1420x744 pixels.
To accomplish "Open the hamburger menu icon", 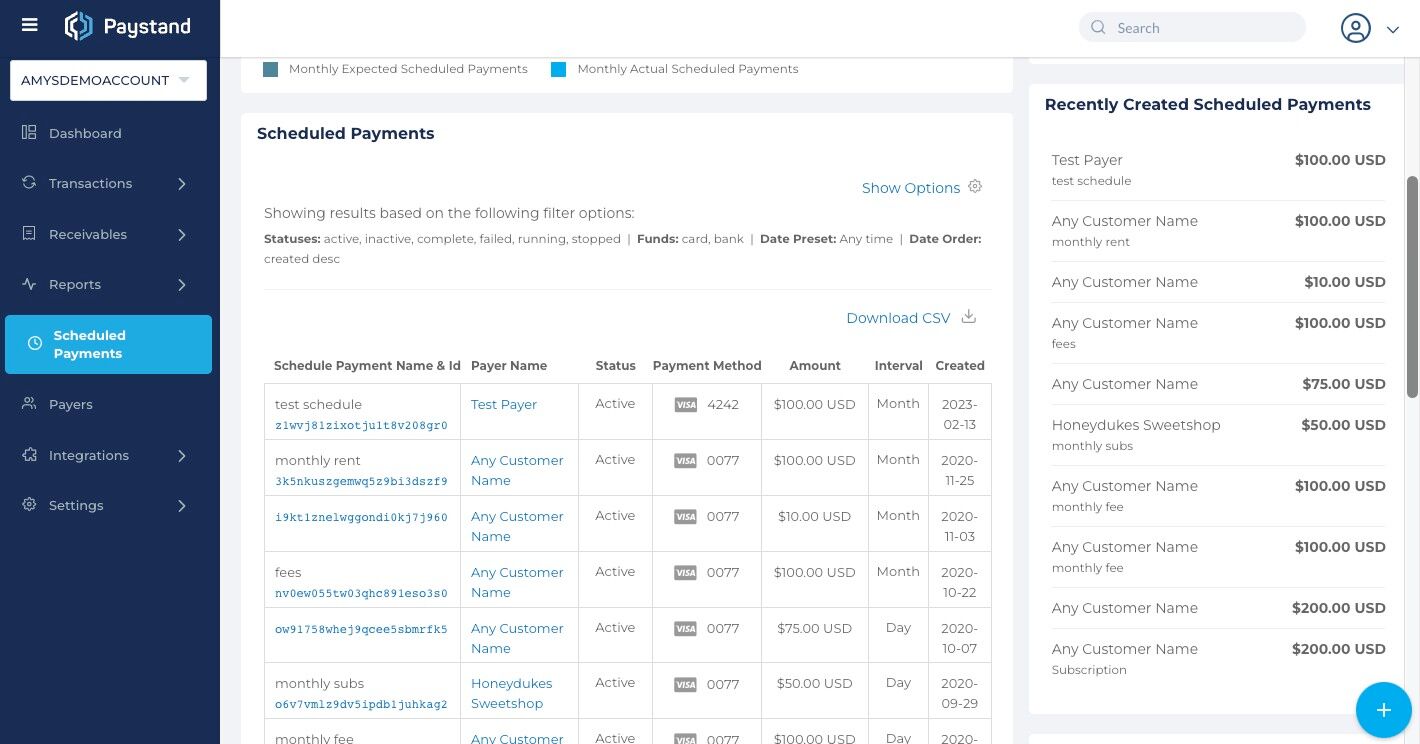I will click(30, 25).
